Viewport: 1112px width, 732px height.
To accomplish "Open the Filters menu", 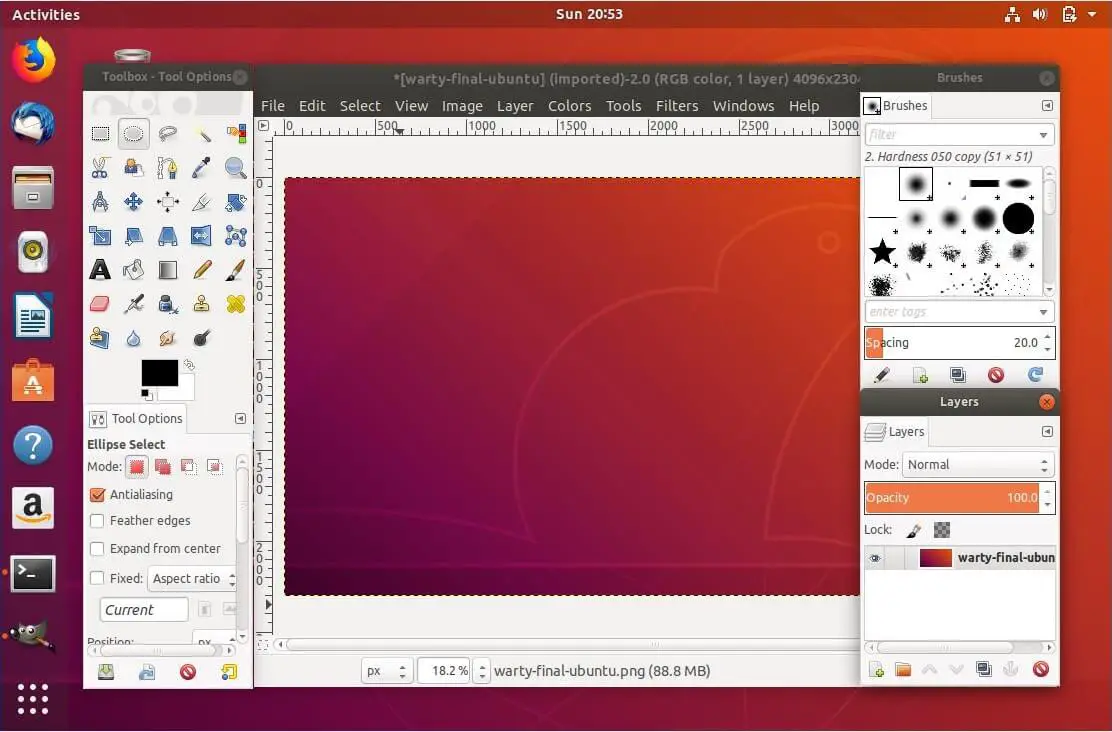I will [677, 106].
